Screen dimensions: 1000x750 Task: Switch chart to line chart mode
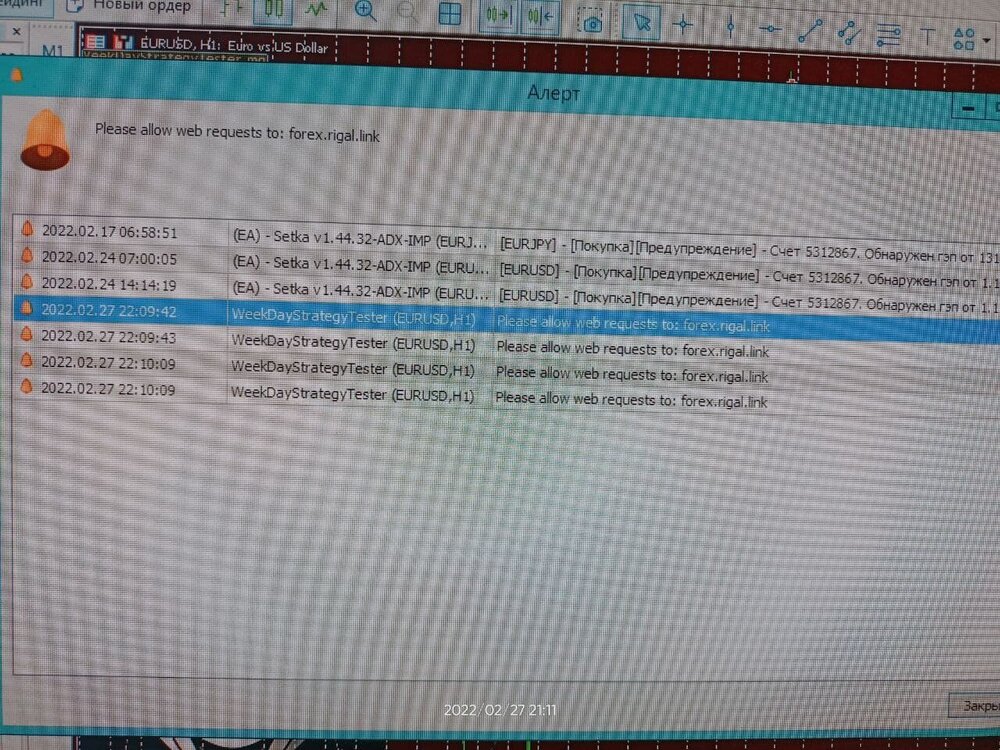point(315,10)
